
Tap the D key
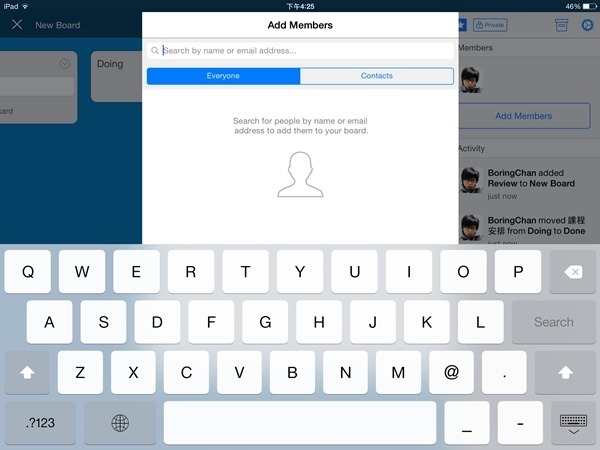pos(157,322)
